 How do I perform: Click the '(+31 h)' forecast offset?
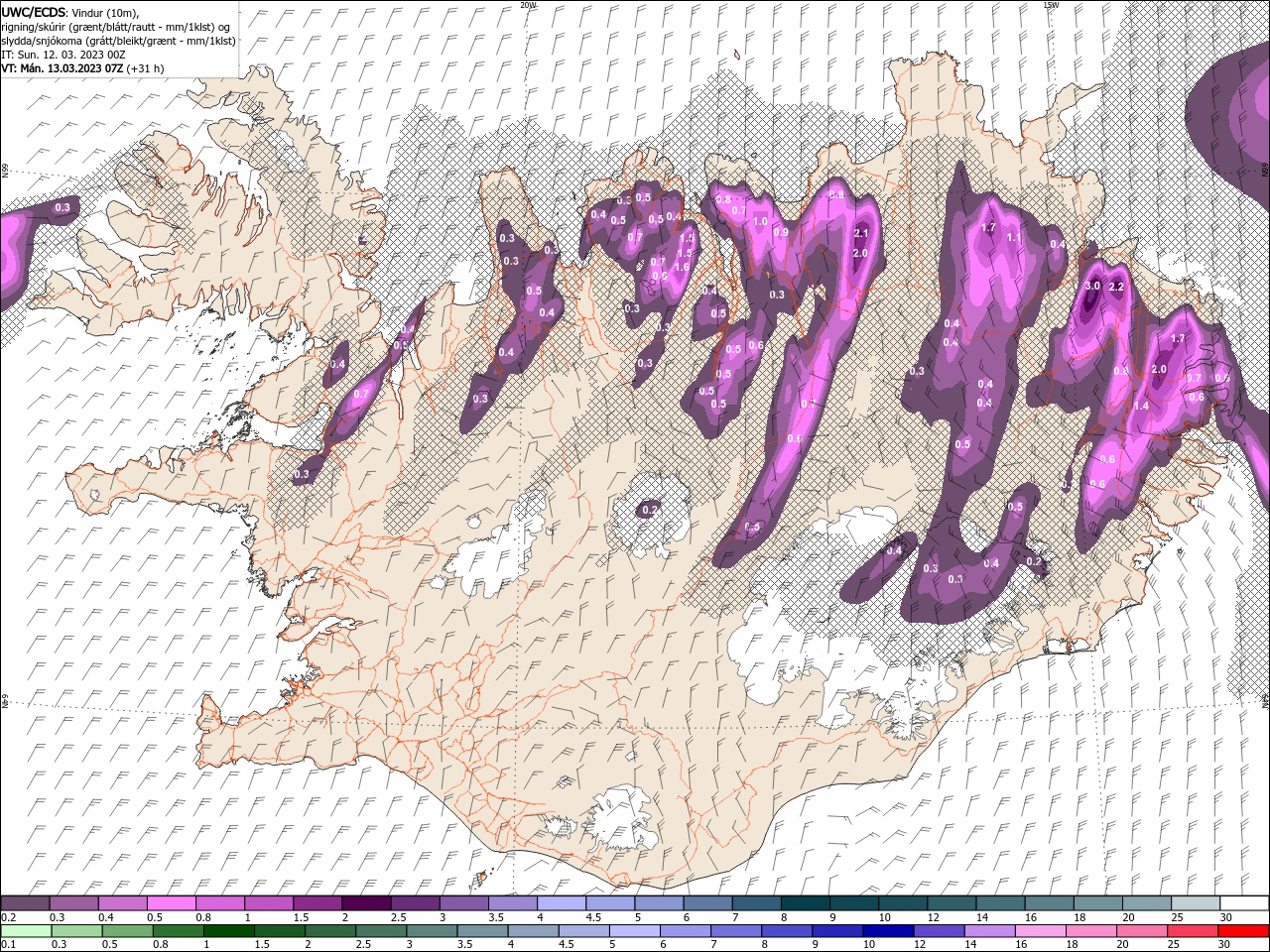pyautogui.click(x=145, y=68)
